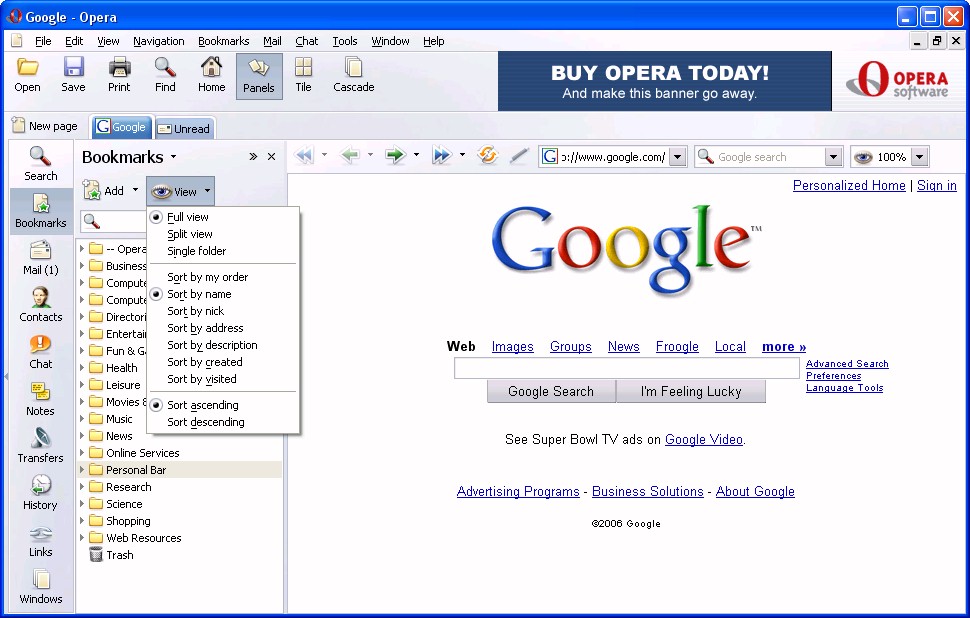970x618 pixels.
Task: Open the Bookmarks menu
Action: (x=223, y=41)
